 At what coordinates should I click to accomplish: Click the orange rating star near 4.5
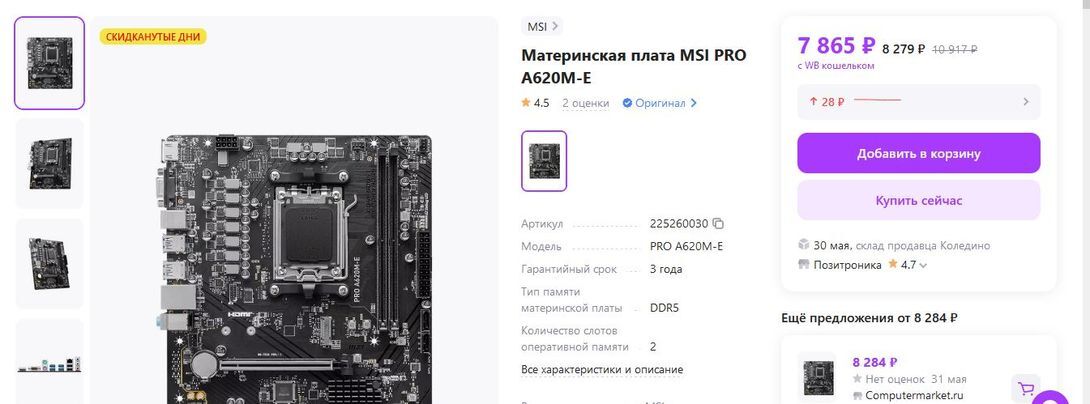526,103
